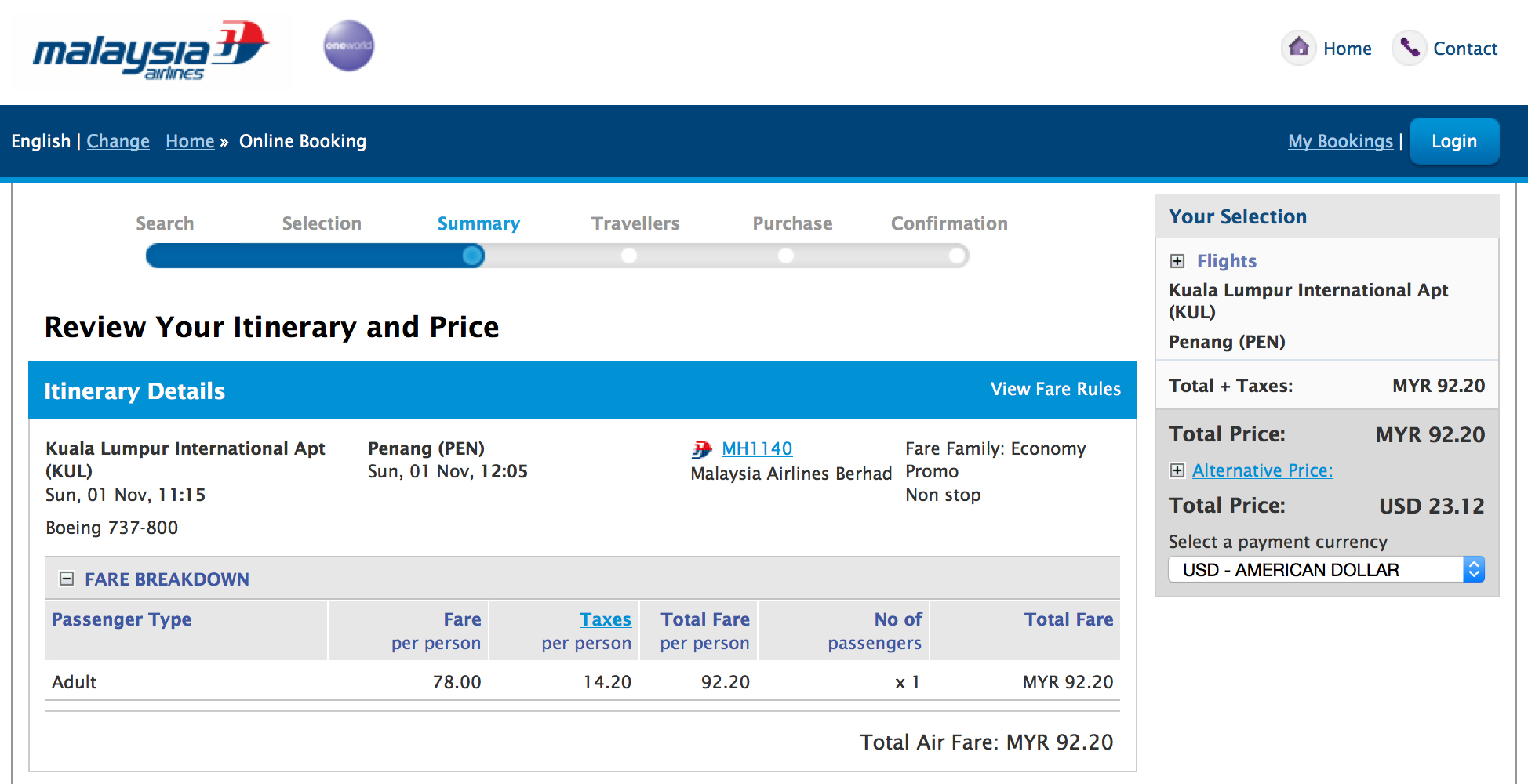
Task: Open Contact link in header
Action: pos(1465,49)
